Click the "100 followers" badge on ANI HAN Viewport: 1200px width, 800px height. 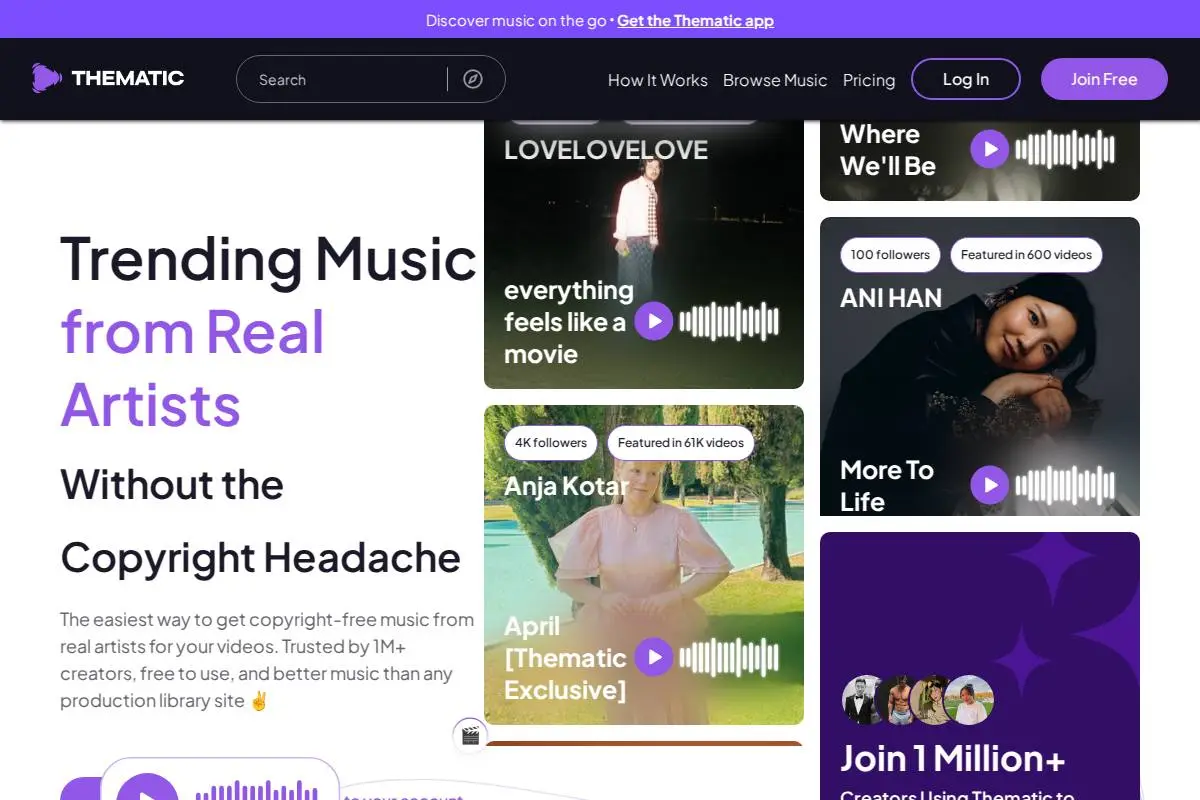[x=890, y=255]
